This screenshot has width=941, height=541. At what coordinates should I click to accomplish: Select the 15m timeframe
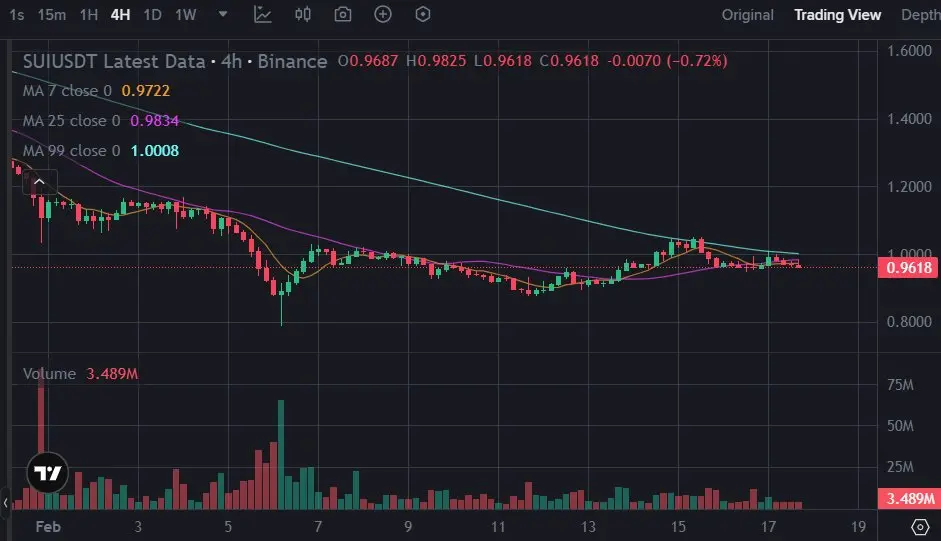[x=52, y=15]
